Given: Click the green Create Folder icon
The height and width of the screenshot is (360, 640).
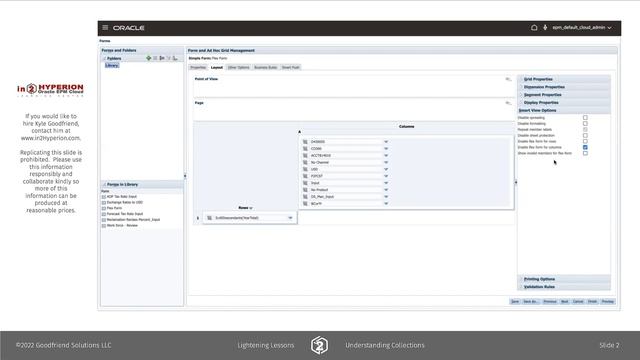Looking at the screenshot, I should pos(149,58).
